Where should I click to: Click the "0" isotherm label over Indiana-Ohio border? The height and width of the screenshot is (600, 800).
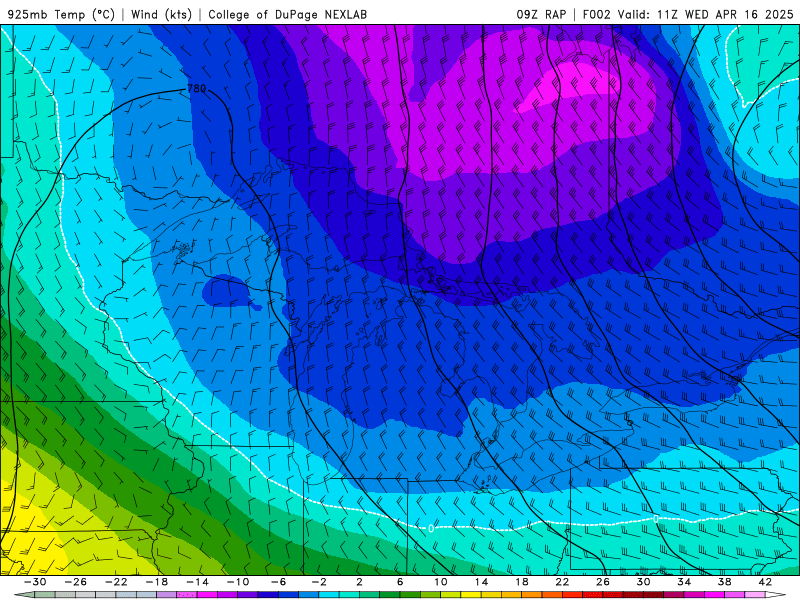coord(431,528)
